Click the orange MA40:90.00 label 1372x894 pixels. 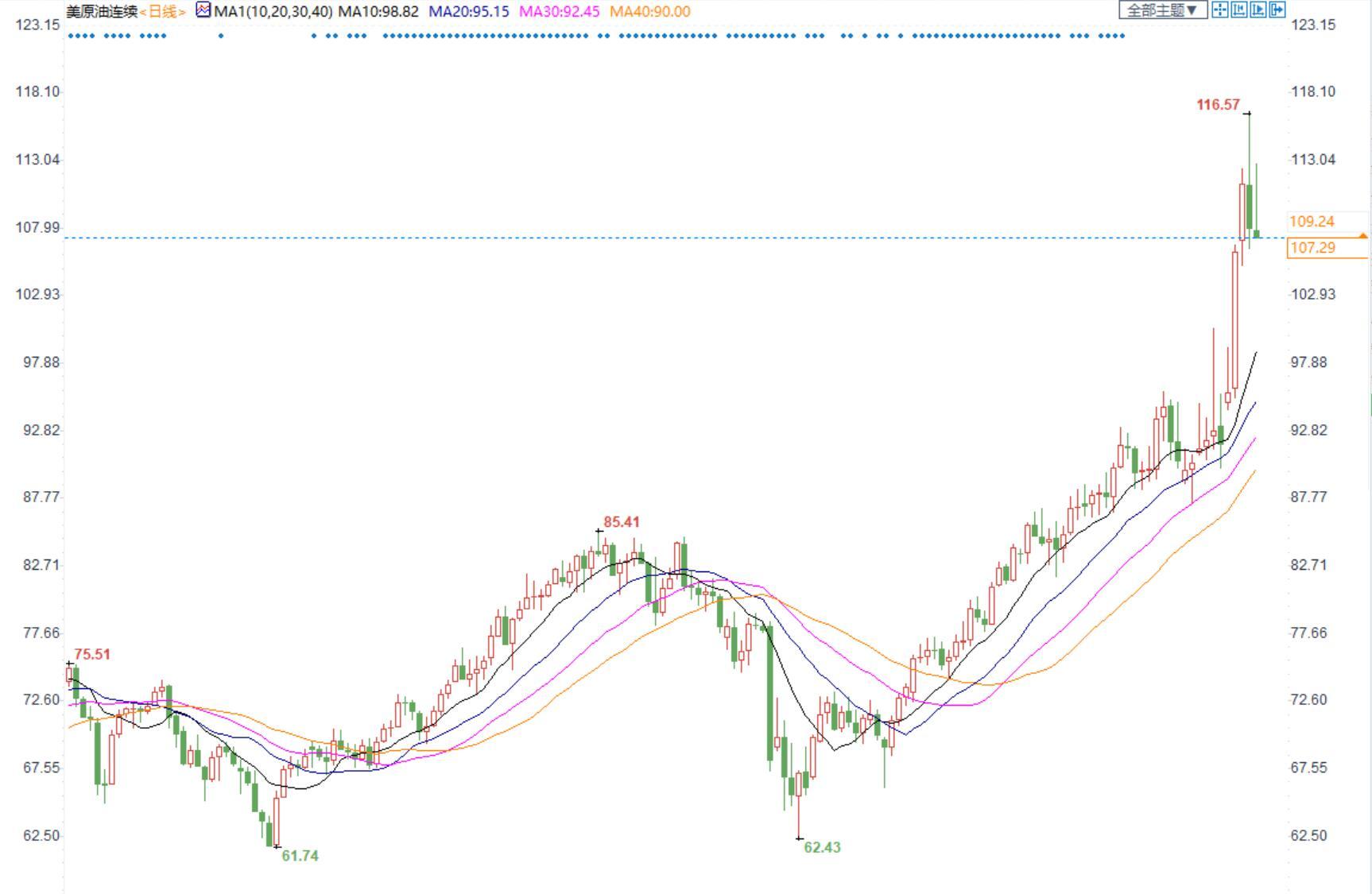point(649,12)
